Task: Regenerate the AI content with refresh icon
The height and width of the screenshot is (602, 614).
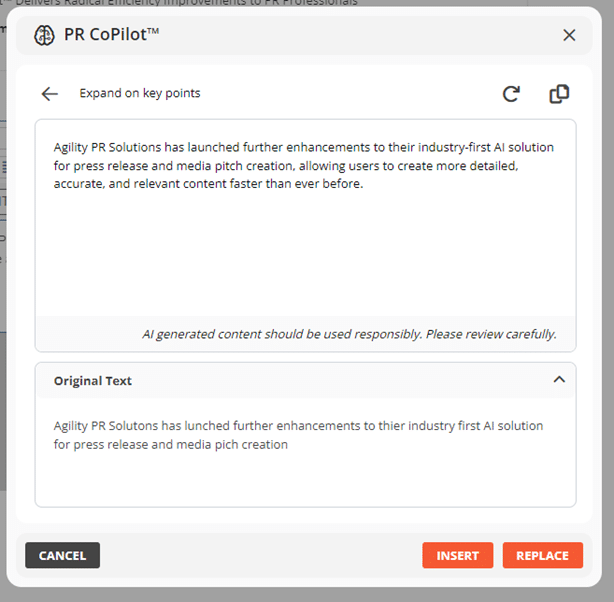Action: point(511,94)
